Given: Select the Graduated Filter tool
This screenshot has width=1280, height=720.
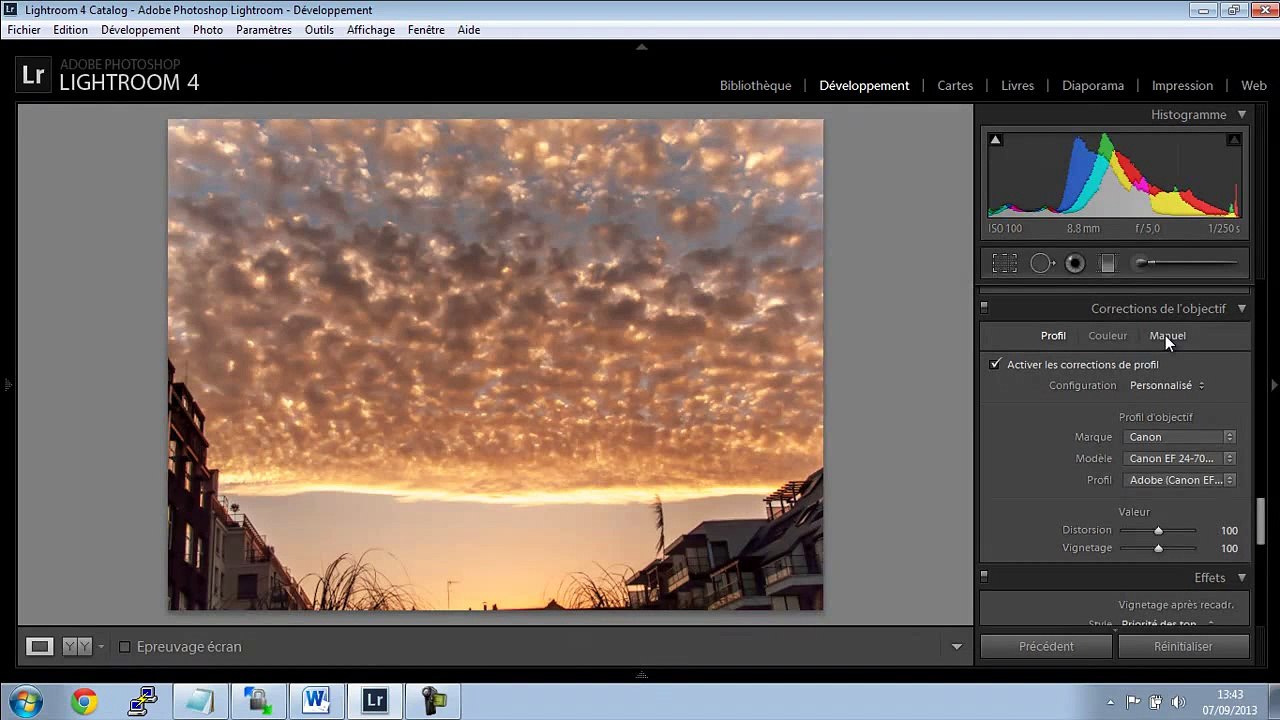Looking at the screenshot, I should pyautogui.click(x=1107, y=263).
